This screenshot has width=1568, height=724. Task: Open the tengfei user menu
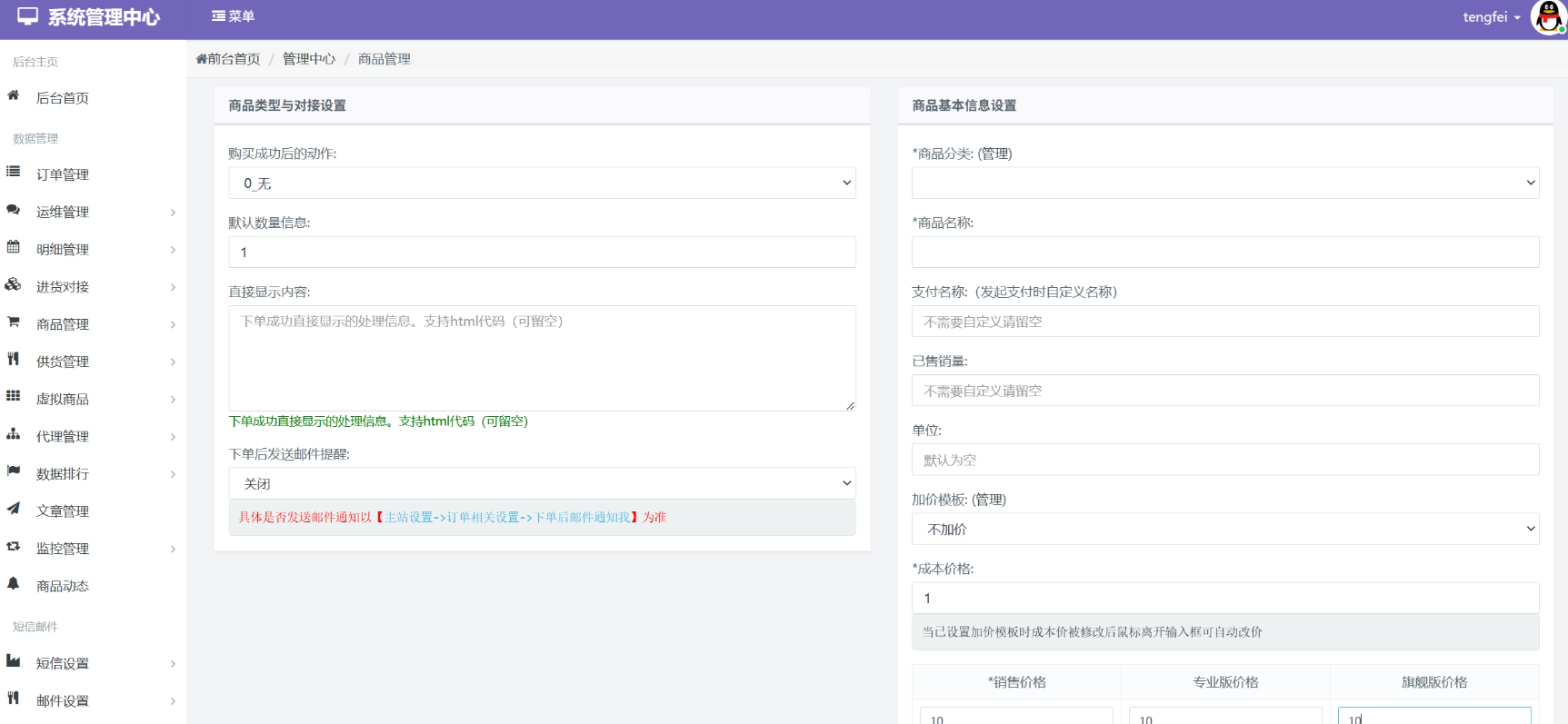[1491, 17]
